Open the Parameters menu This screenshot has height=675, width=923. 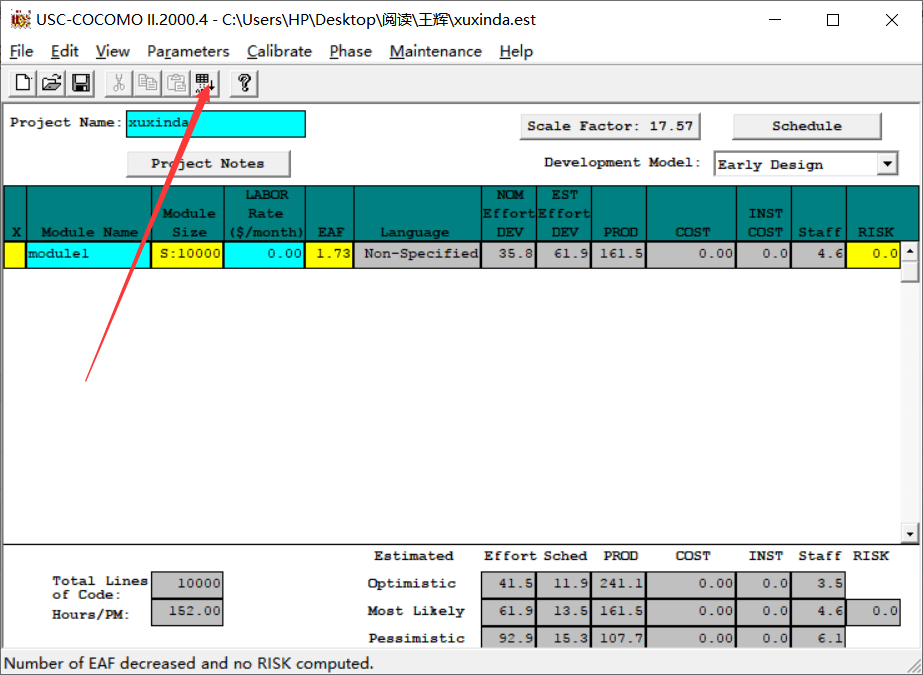188,51
